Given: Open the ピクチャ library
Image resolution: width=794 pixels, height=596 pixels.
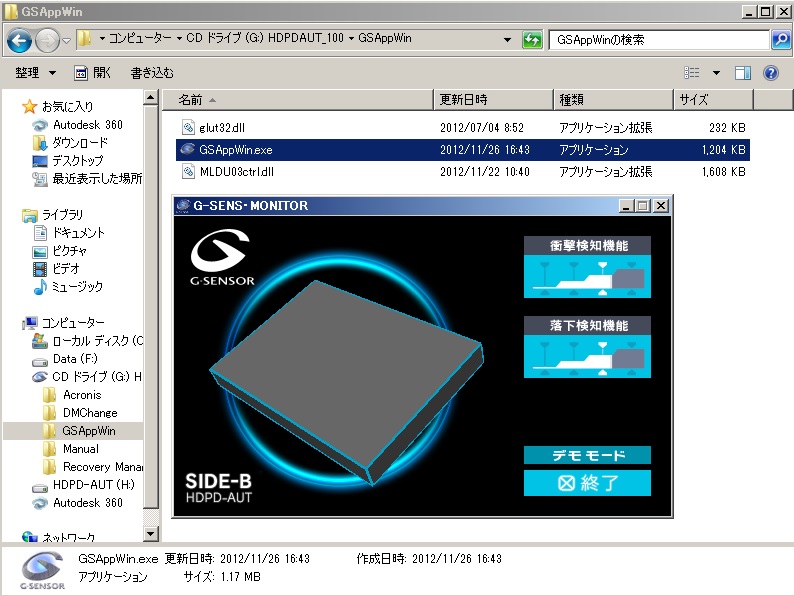Looking at the screenshot, I should point(69,251).
